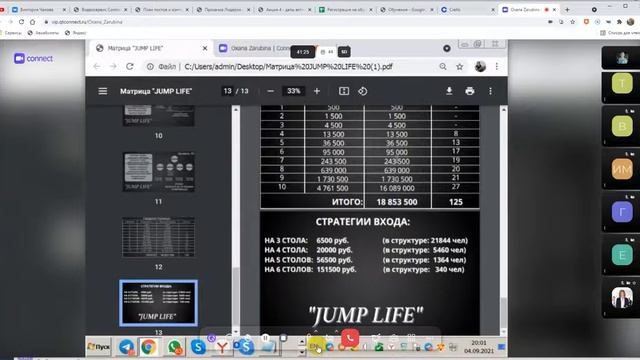Close the Матрица JUMP LIFE tab

coord(205,48)
